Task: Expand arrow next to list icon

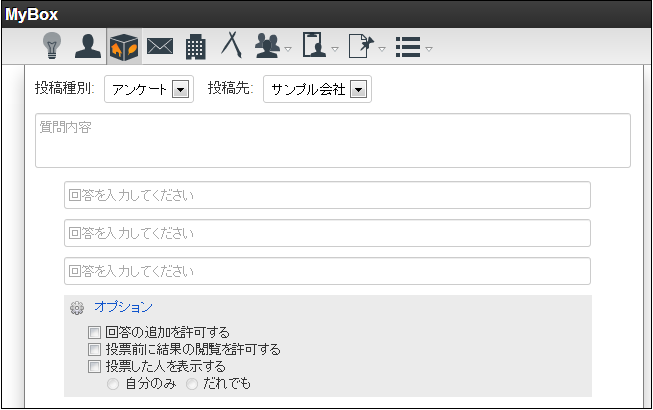Action: click(x=429, y=49)
